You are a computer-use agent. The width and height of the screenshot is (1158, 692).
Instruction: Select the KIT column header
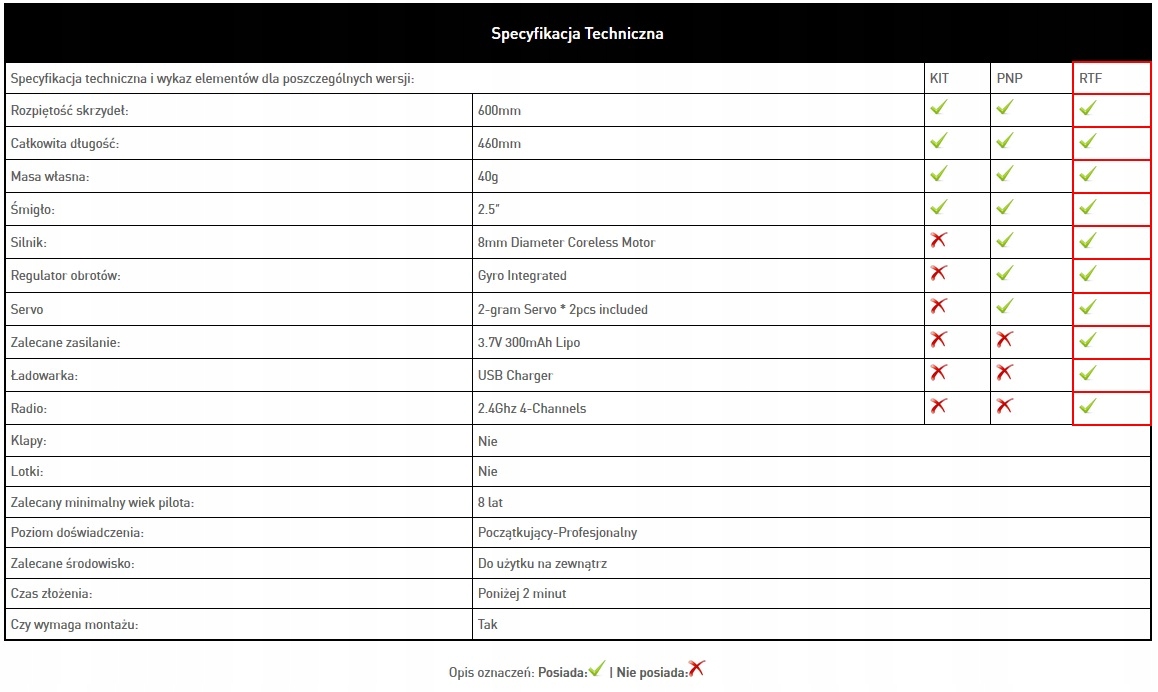939,79
